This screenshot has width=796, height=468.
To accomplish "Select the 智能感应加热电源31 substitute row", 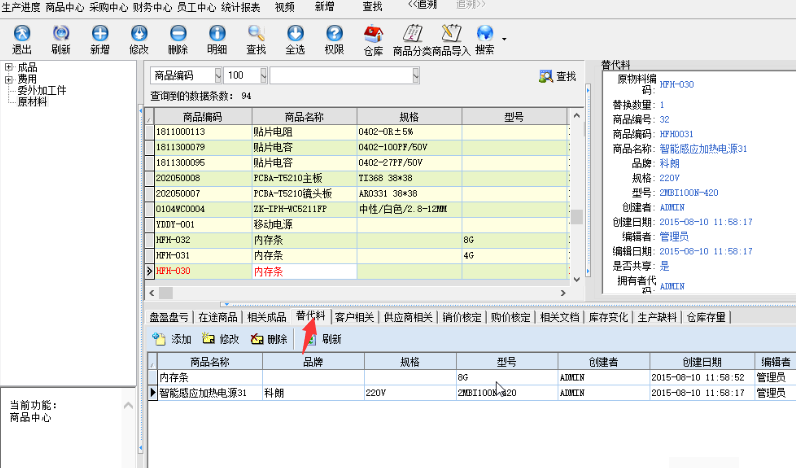I will coord(472,393).
